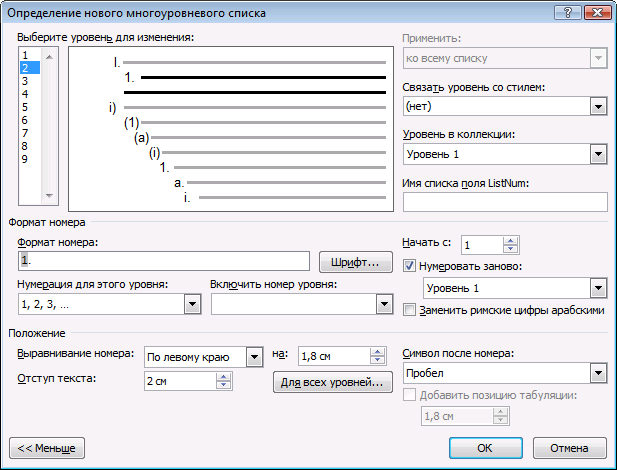
Task: Click the level list scroll-up arrow
Action: click(49, 57)
